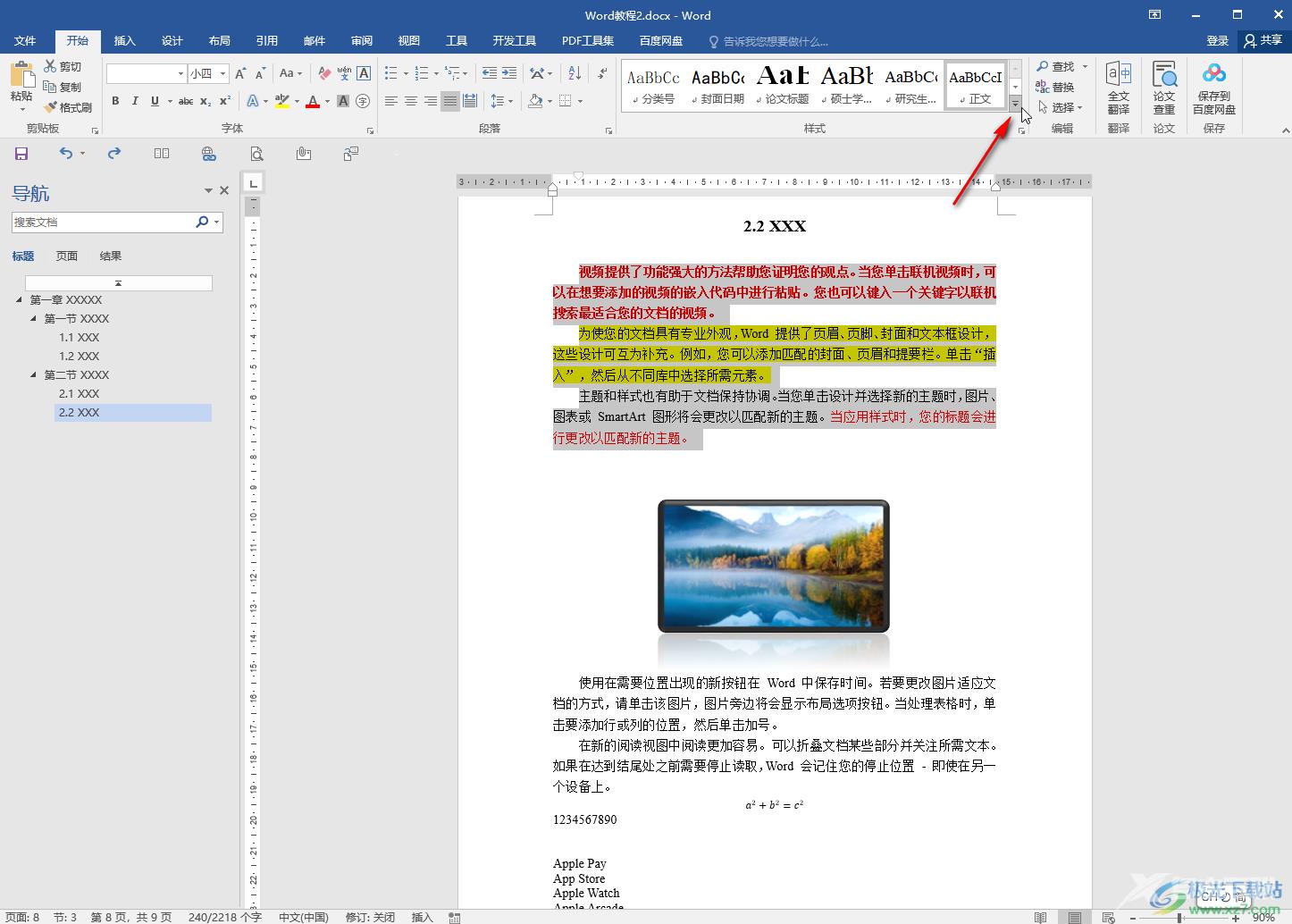The image size is (1292, 924).
Task: Switch to the 插入 (Insert) tab
Action: pyautogui.click(x=125, y=41)
